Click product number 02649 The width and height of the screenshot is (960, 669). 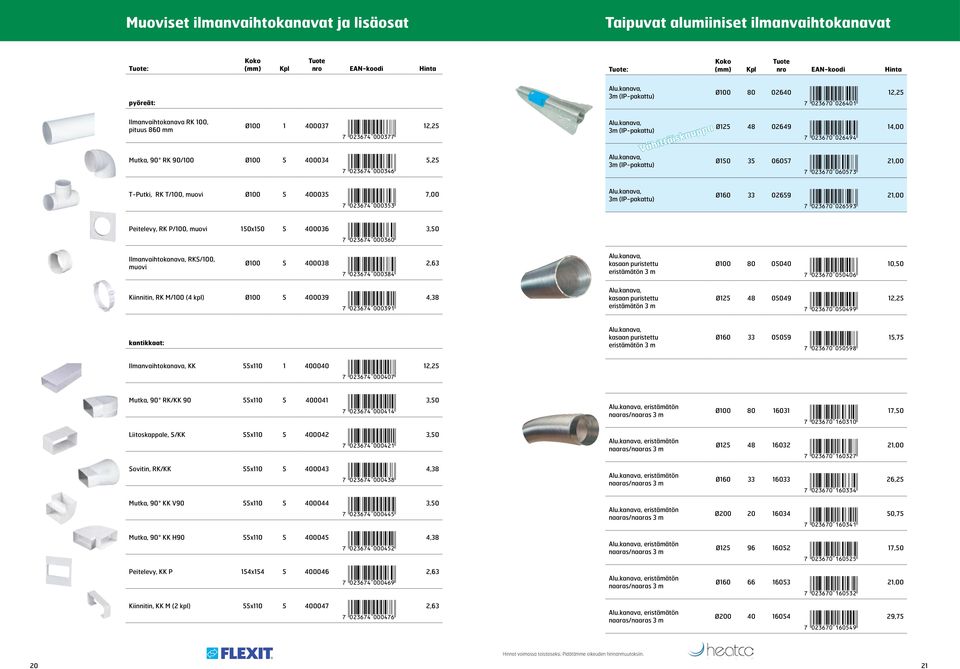point(781,127)
